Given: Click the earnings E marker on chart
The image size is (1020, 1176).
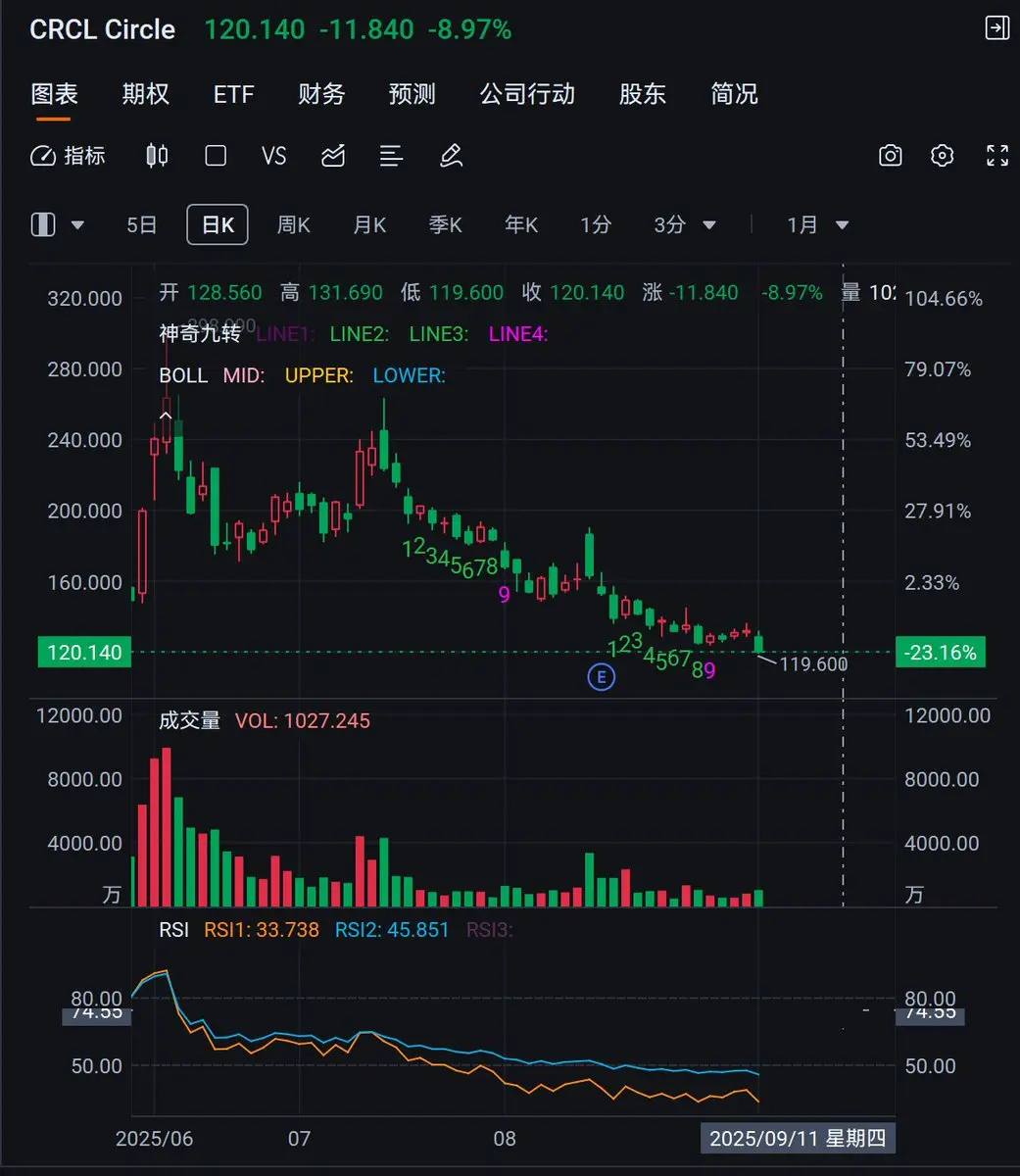Looking at the screenshot, I should [601, 676].
